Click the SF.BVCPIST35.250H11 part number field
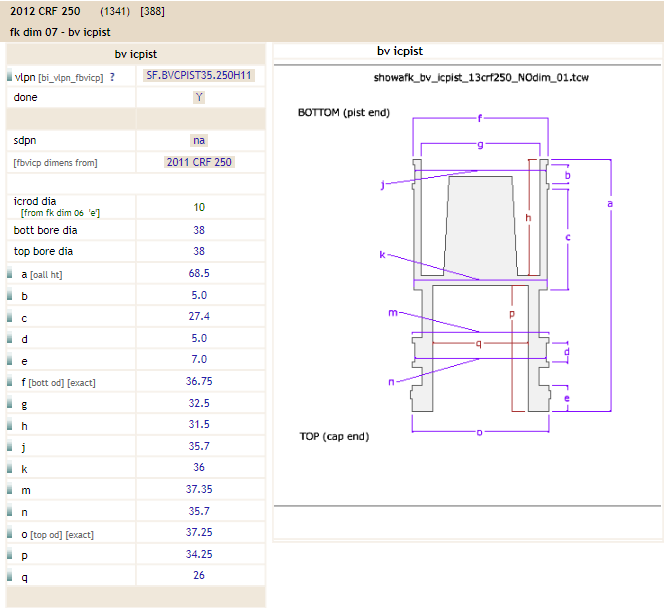The width and height of the screenshot is (664, 608). 199,76
